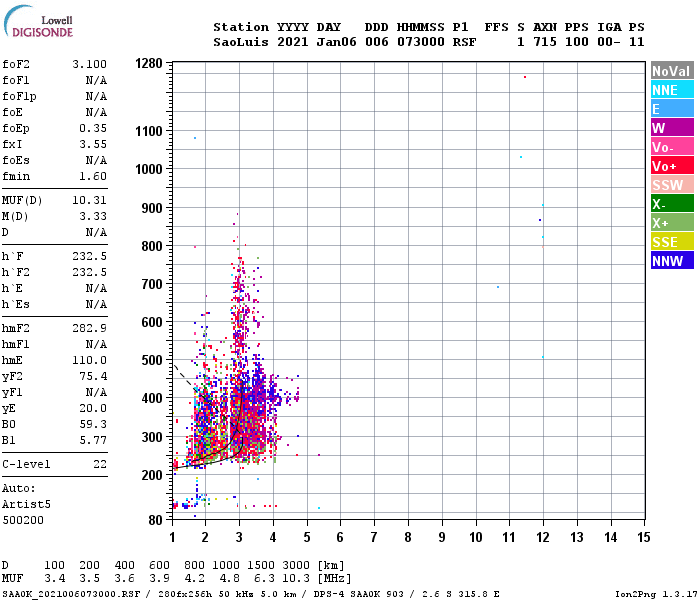Screen dimensions: 700x600
Task: Click frequency axis label 15
Action: click(644, 537)
